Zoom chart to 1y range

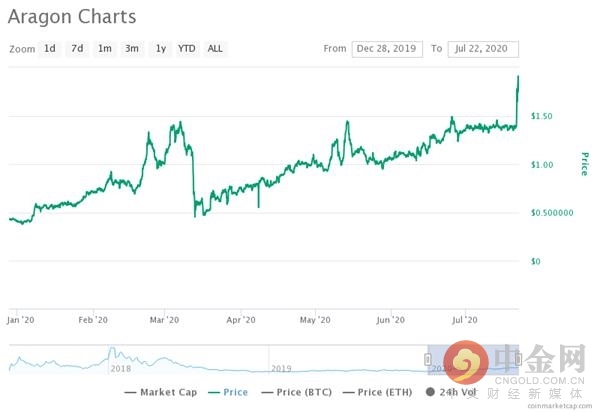(161, 48)
